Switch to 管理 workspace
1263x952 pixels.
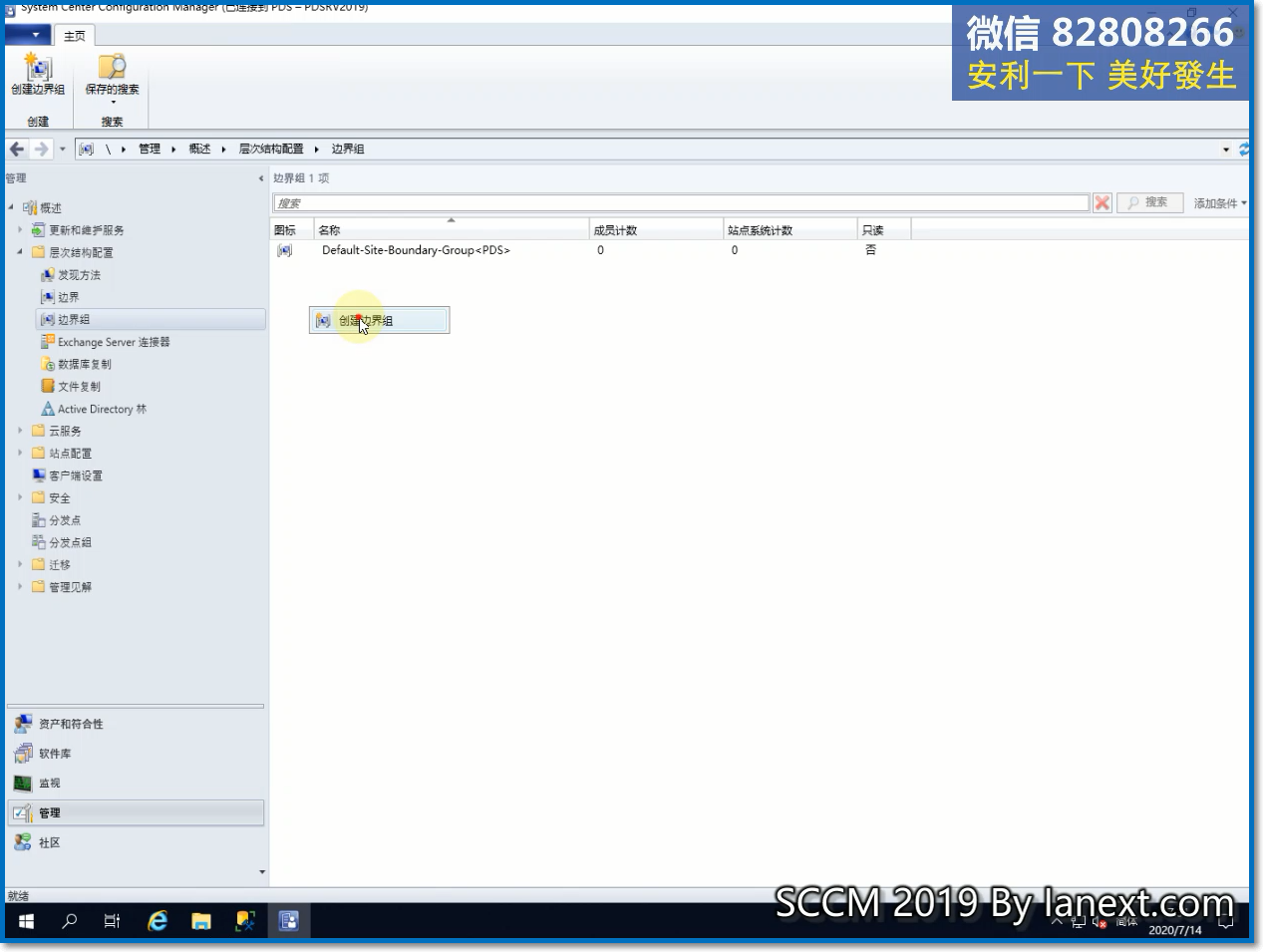136,813
